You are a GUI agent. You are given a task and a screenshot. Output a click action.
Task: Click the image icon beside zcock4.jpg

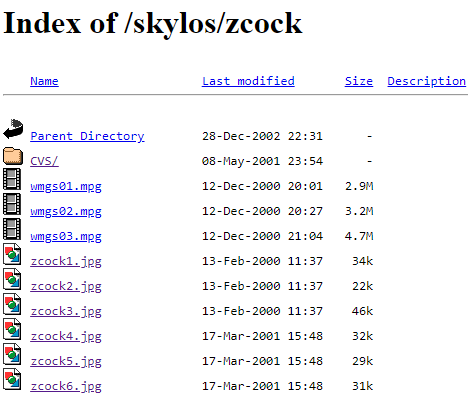pyautogui.click(x=12, y=329)
